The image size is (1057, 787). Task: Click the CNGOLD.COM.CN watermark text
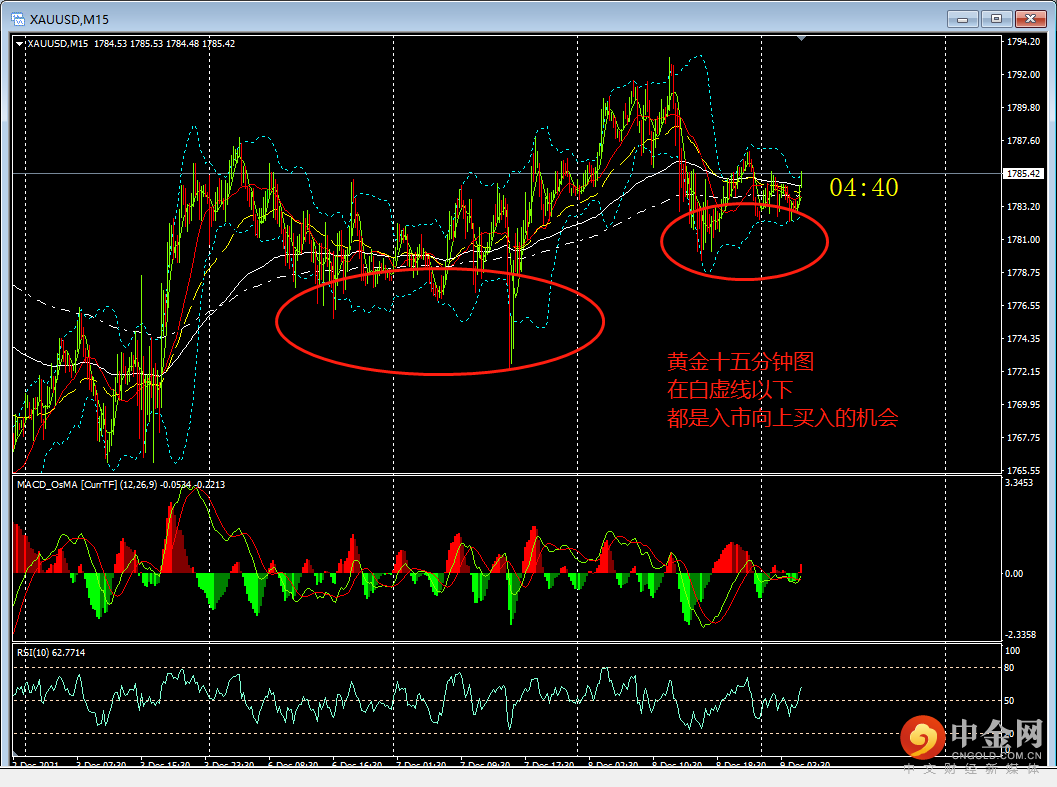[996, 756]
